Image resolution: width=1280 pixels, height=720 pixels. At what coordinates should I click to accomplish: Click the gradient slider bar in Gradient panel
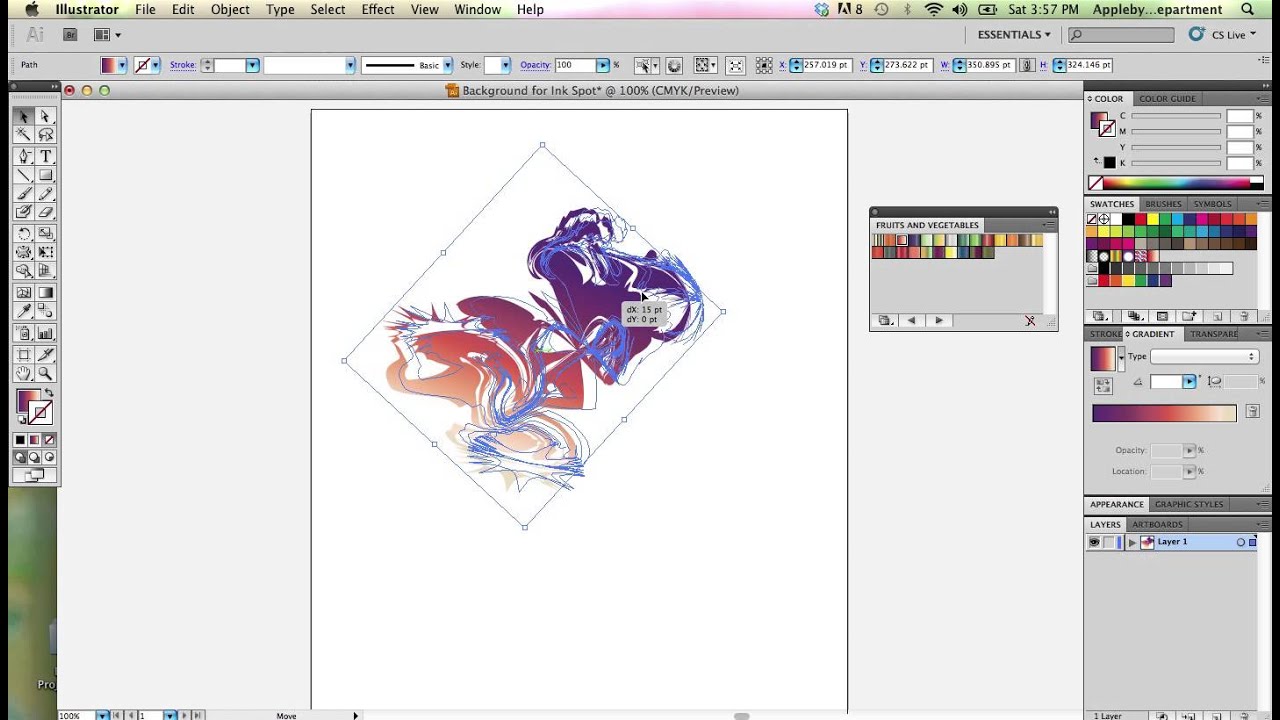coord(1164,413)
